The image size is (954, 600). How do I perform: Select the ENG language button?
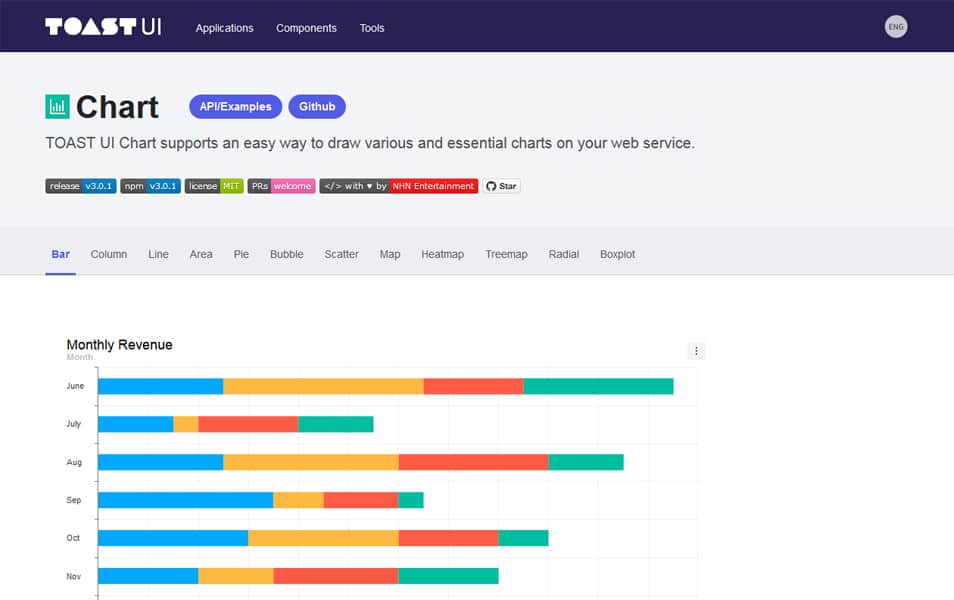point(895,26)
